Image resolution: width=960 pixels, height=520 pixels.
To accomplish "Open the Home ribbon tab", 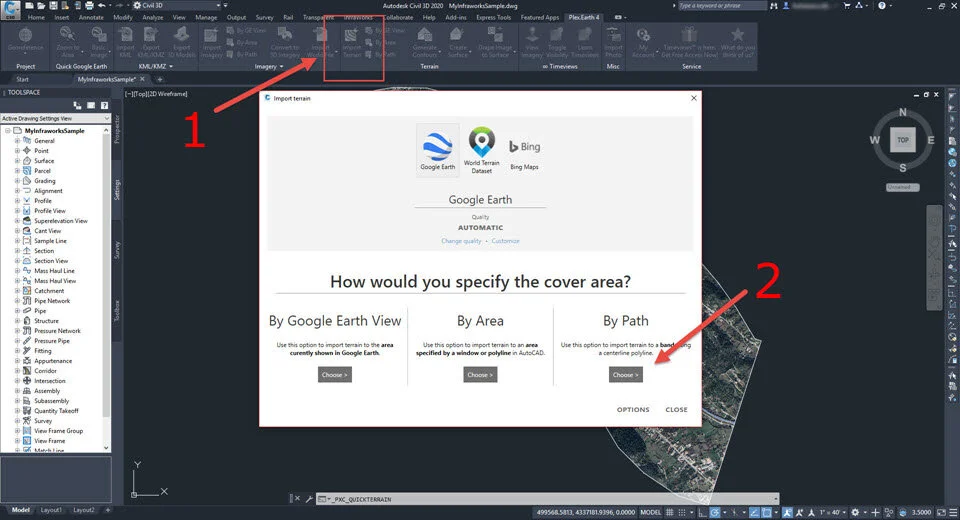I will [x=36, y=17].
